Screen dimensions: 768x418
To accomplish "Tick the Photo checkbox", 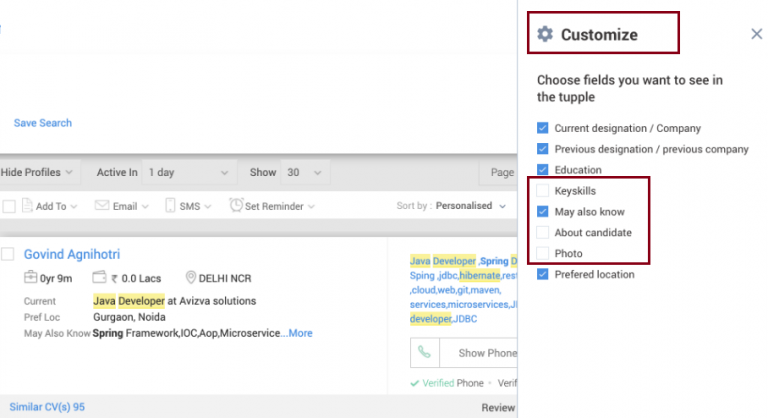I will 543,253.
